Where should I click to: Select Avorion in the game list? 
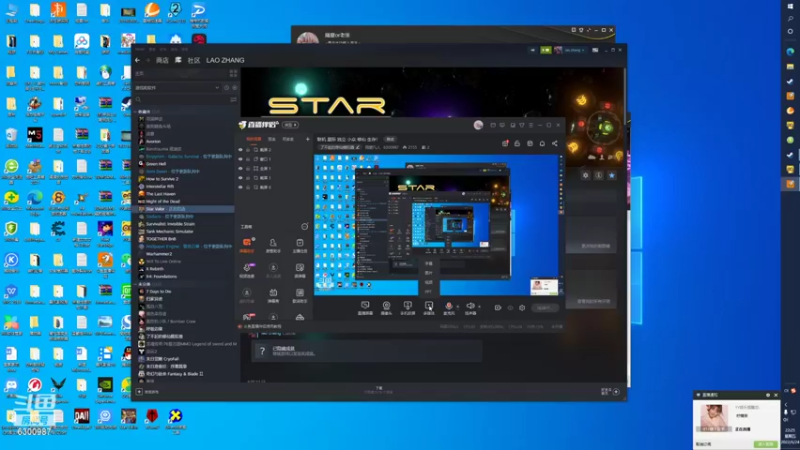click(x=153, y=141)
